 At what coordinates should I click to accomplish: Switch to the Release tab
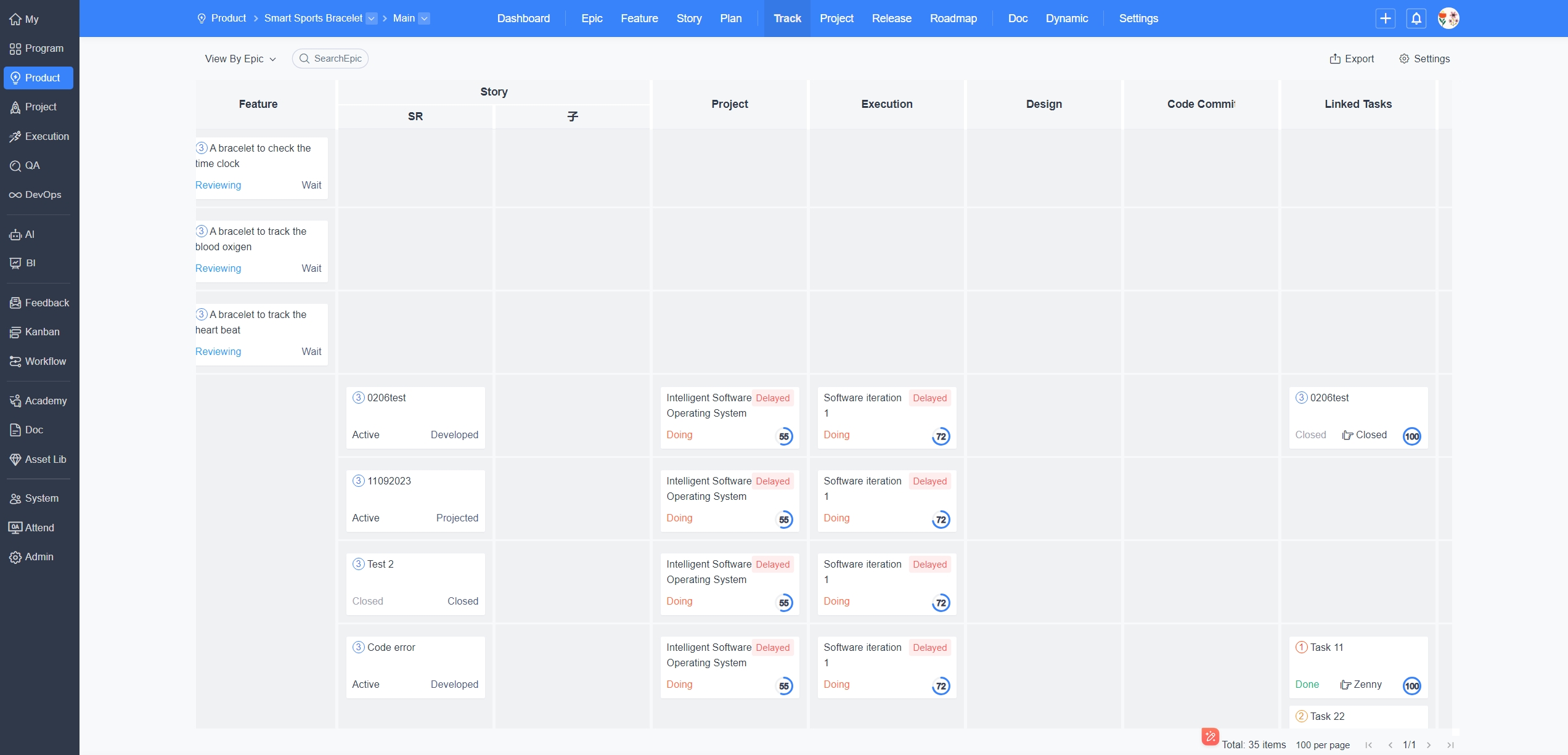(891, 18)
